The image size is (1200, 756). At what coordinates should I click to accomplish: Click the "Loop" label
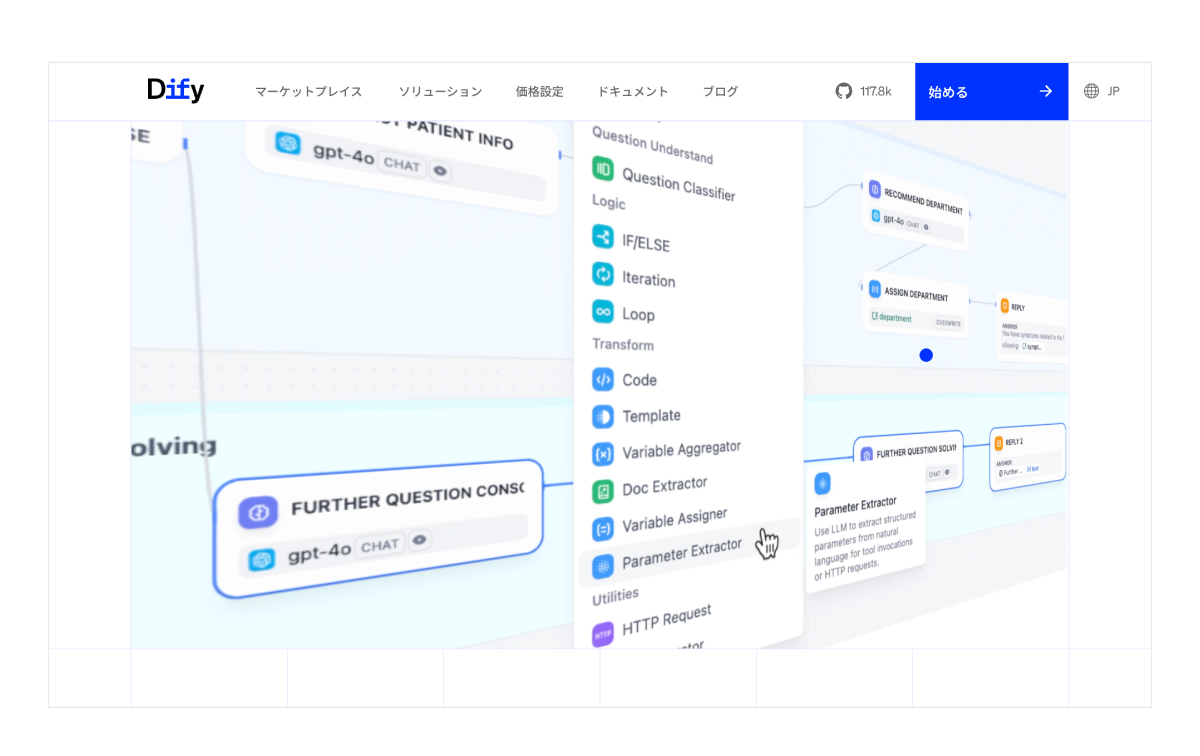[638, 314]
